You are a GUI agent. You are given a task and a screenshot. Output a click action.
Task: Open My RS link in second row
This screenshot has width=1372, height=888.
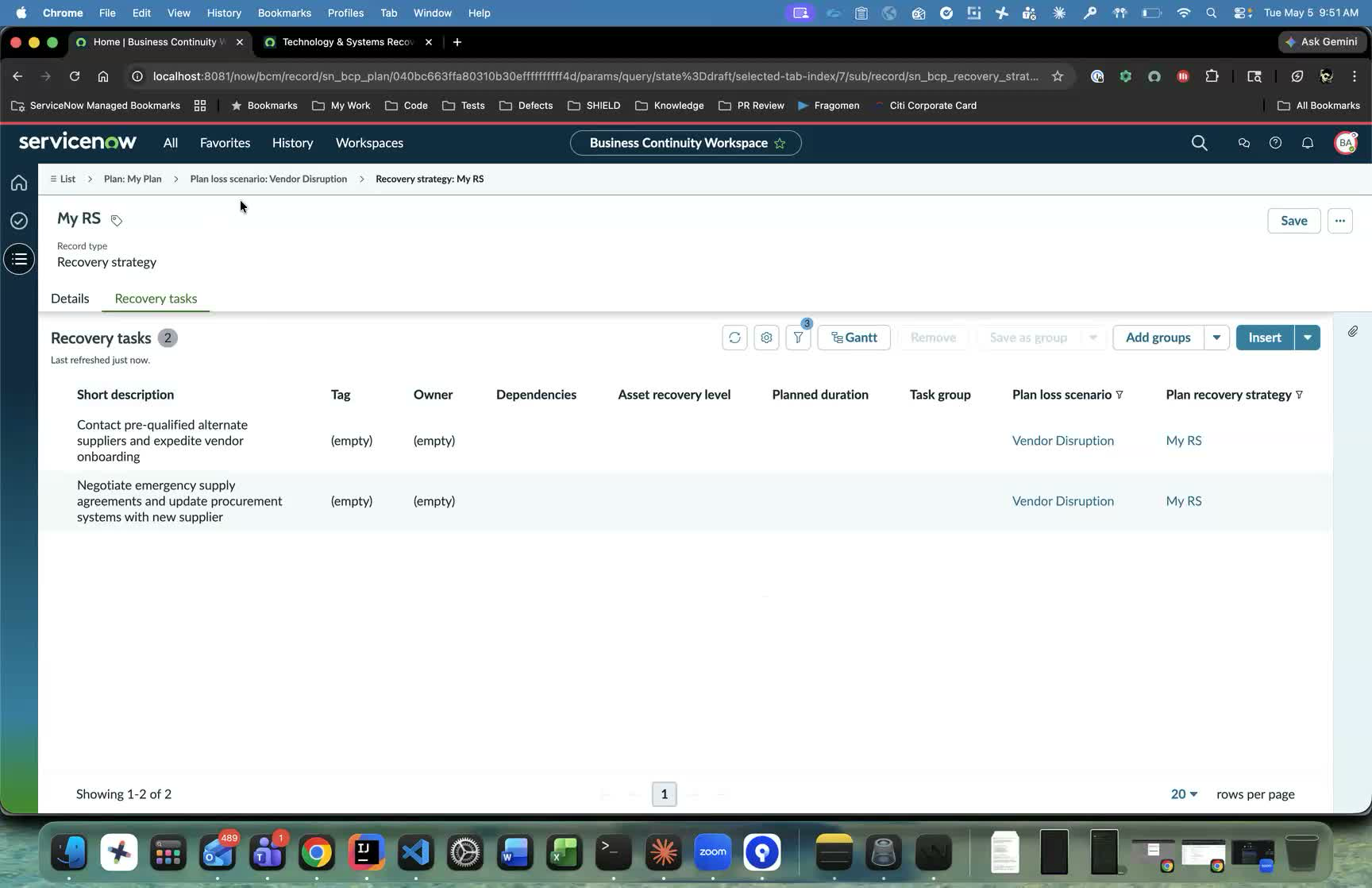tap(1184, 501)
